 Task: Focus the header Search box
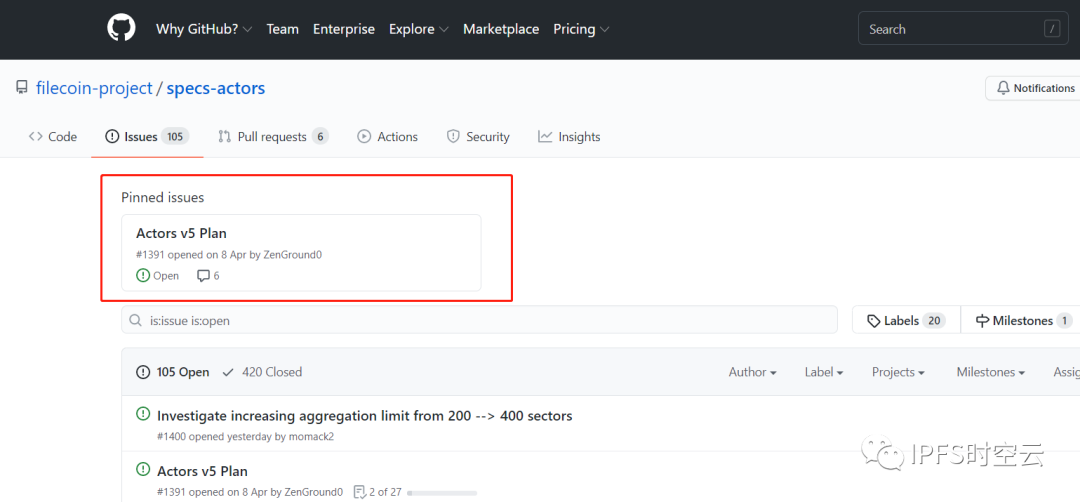963,29
